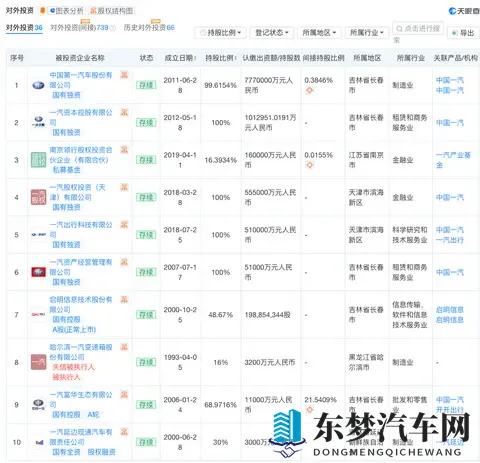Click logo of 南京领行股权投资合伙企业

38,160
